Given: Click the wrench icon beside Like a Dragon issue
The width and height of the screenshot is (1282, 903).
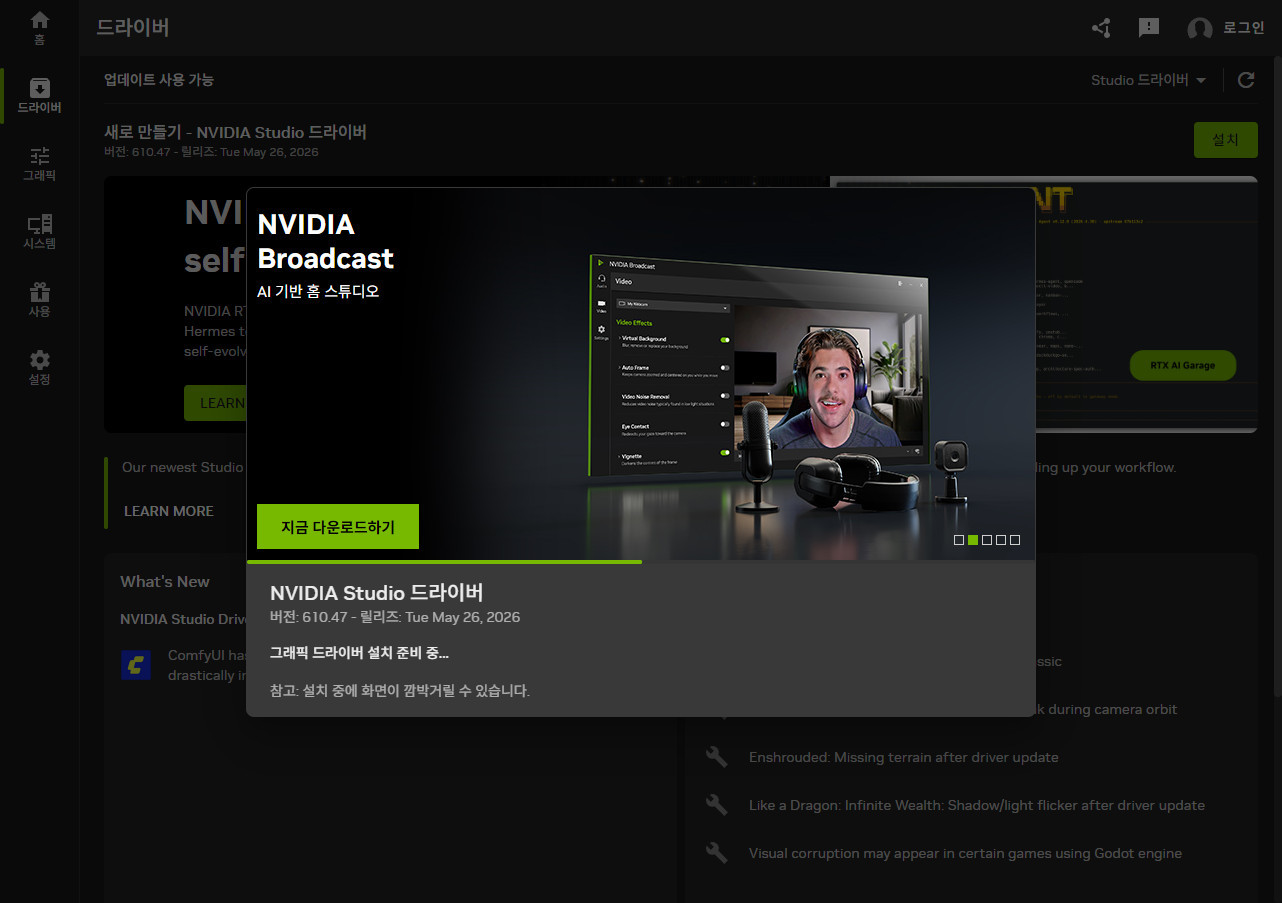Looking at the screenshot, I should 716,805.
